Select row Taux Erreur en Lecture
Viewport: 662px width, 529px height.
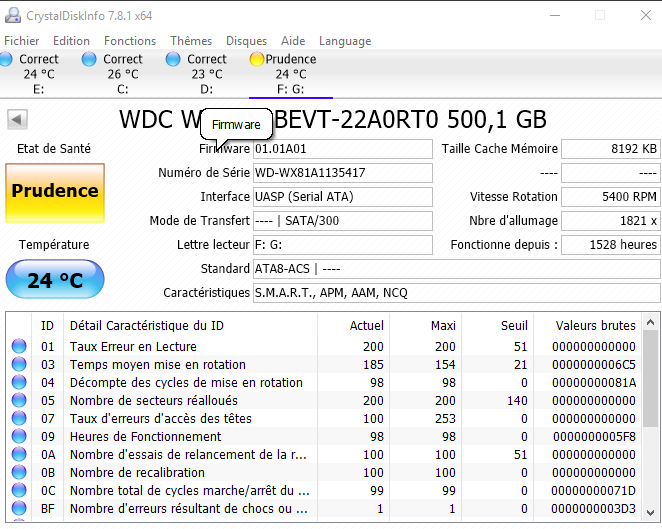pos(324,346)
